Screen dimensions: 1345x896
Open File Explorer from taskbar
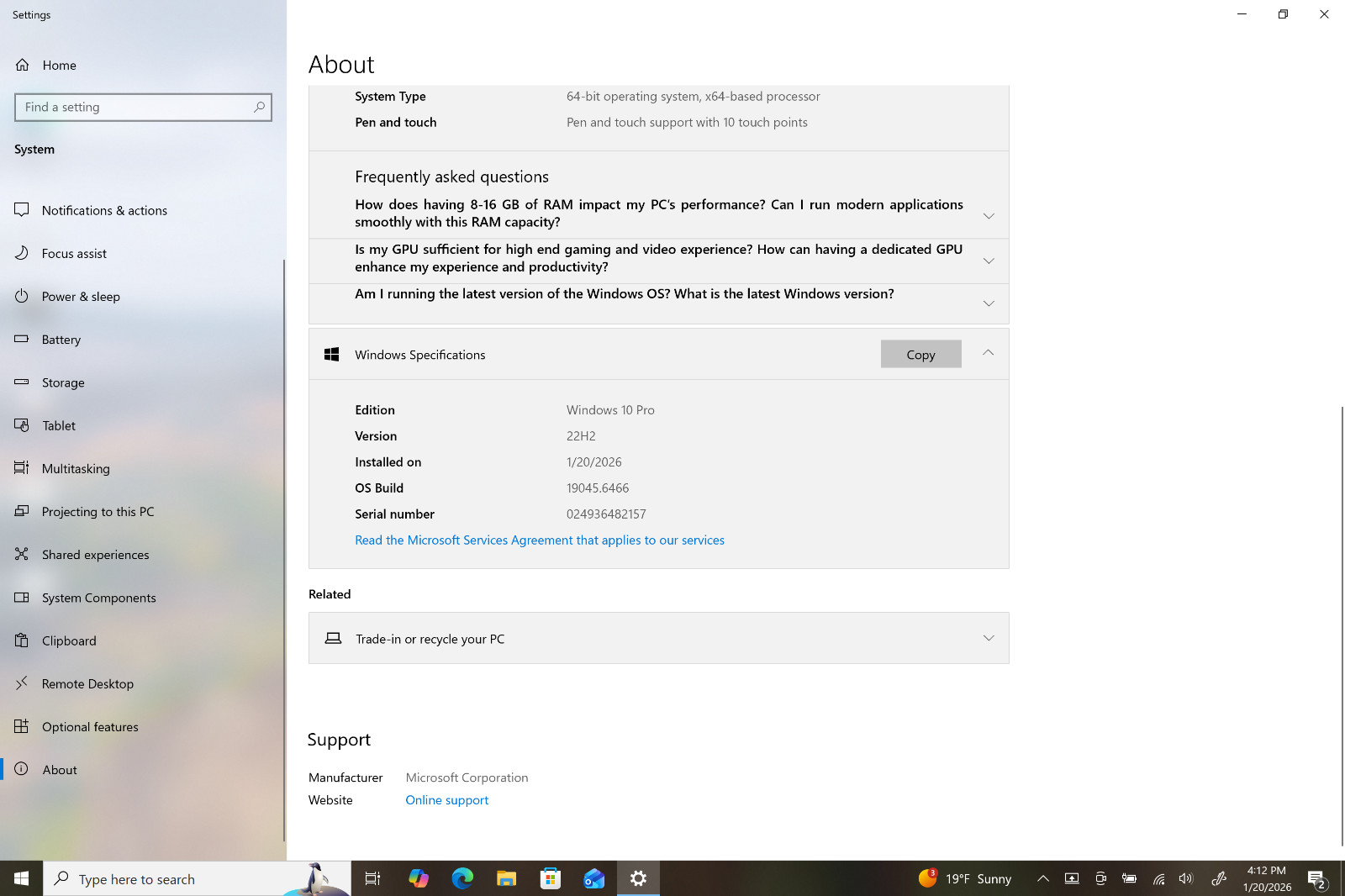(x=506, y=878)
